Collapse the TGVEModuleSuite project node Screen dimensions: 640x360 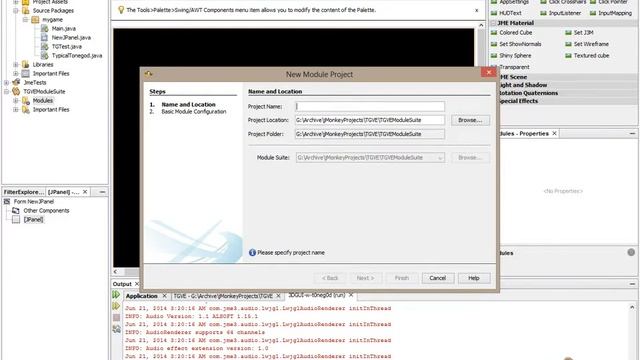[7, 91]
